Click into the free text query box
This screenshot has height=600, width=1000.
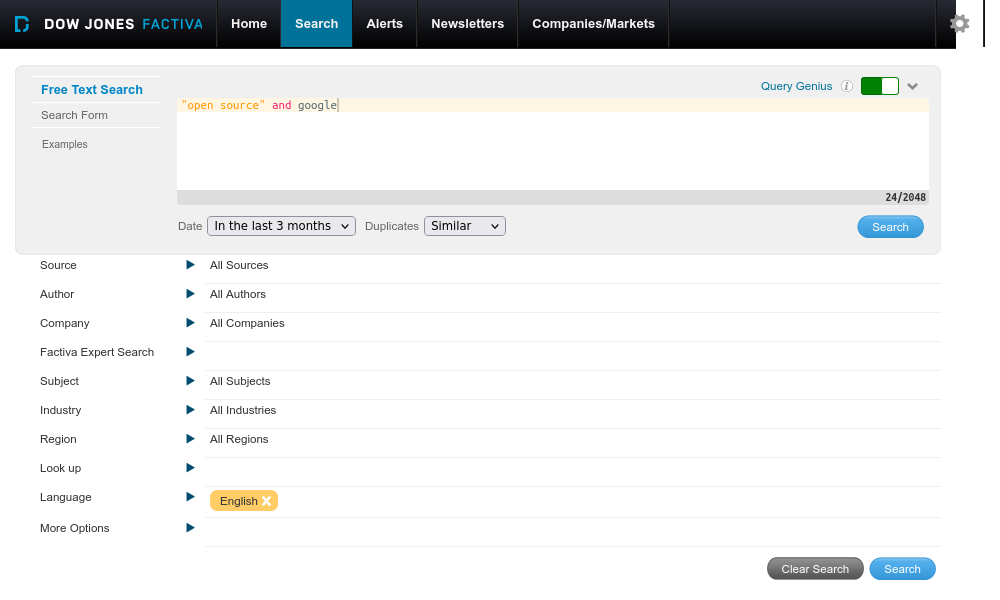coord(552,144)
